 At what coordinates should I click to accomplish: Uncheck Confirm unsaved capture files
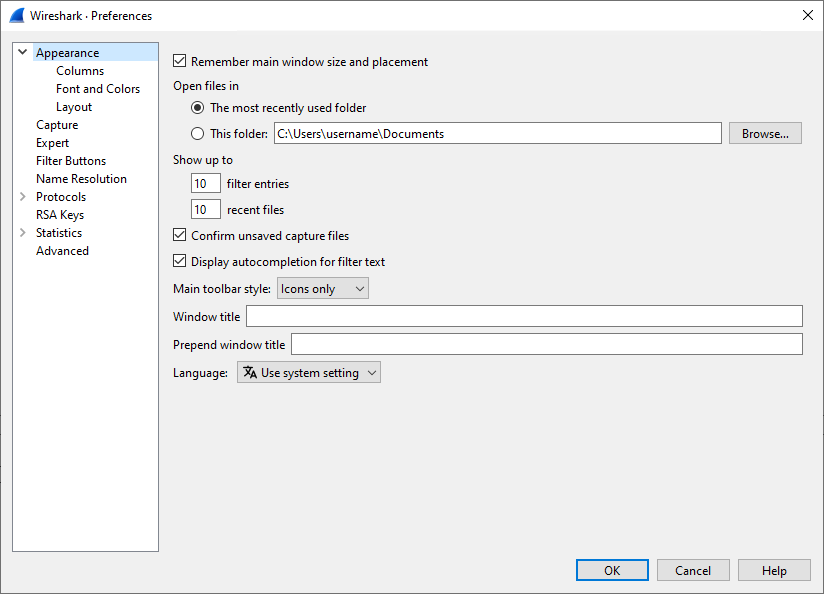180,236
